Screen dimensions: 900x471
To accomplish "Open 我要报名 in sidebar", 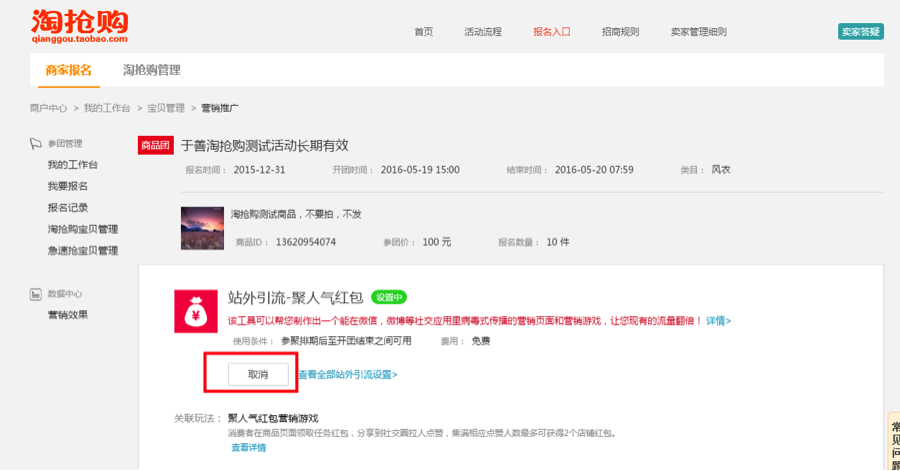I will pos(68,186).
